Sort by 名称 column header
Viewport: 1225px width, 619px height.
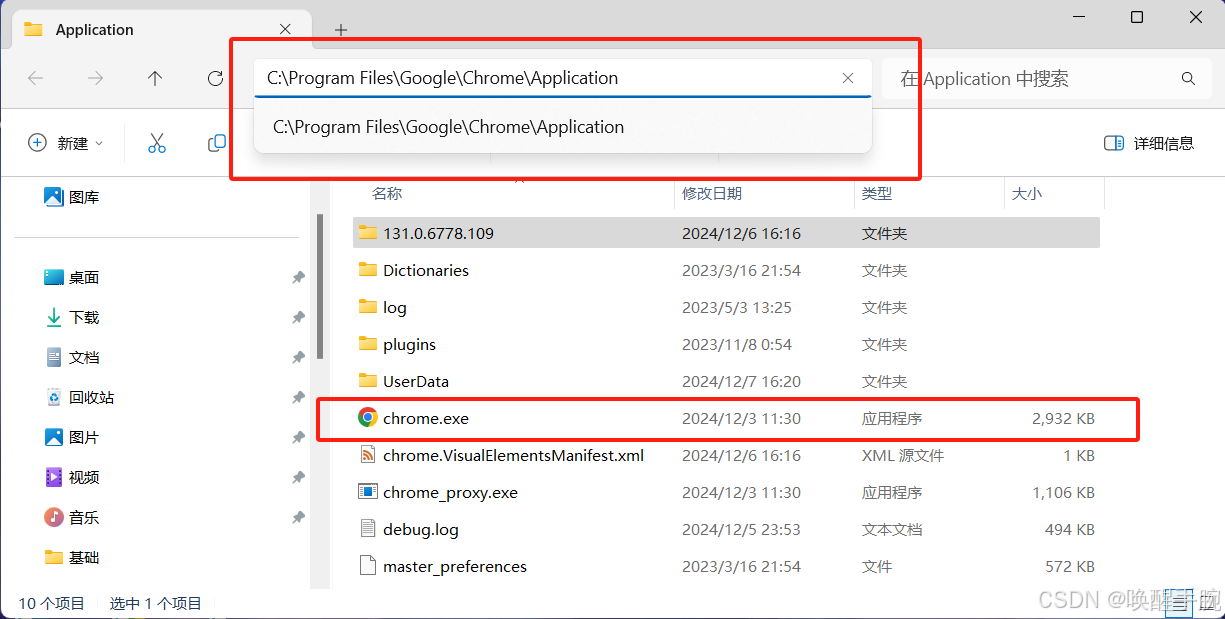click(x=387, y=194)
